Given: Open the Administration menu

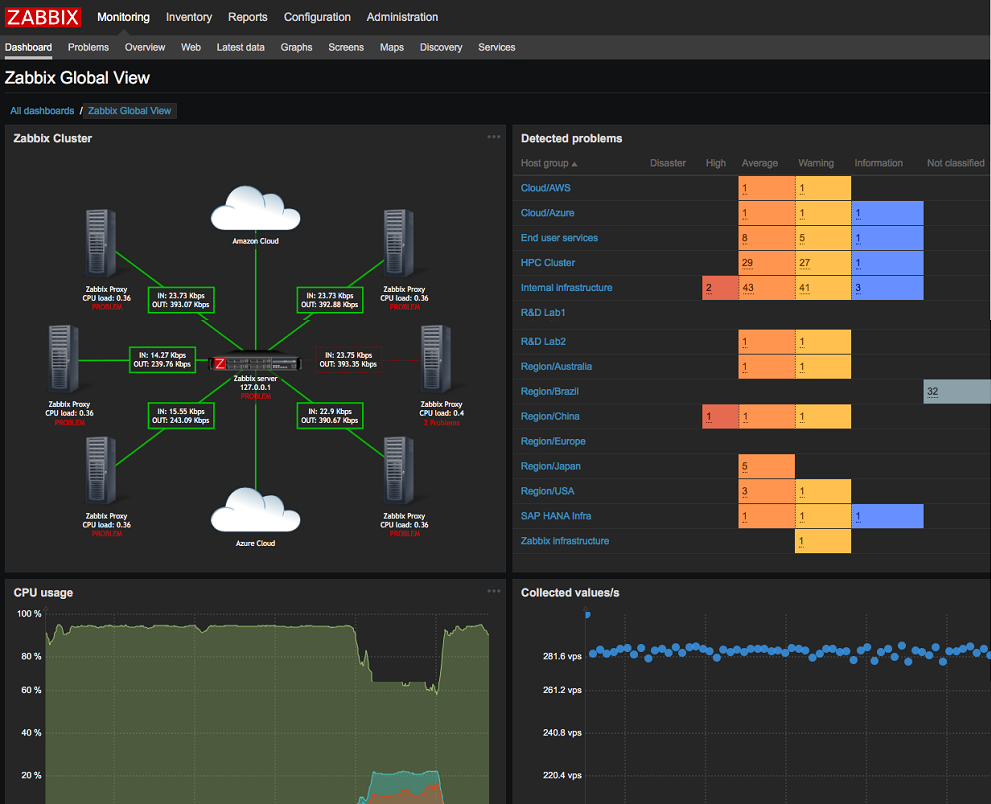Looking at the screenshot, I should [402, 17].
